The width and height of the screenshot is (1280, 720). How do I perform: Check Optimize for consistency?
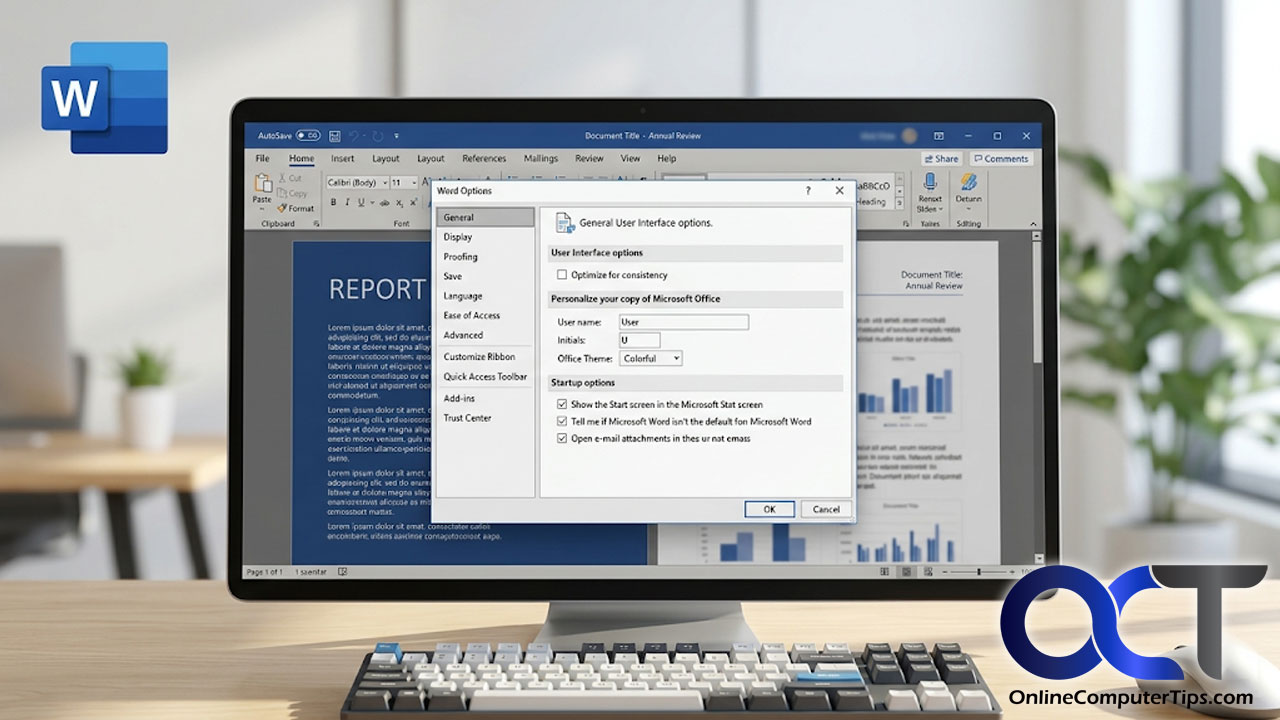click(562, 274)
